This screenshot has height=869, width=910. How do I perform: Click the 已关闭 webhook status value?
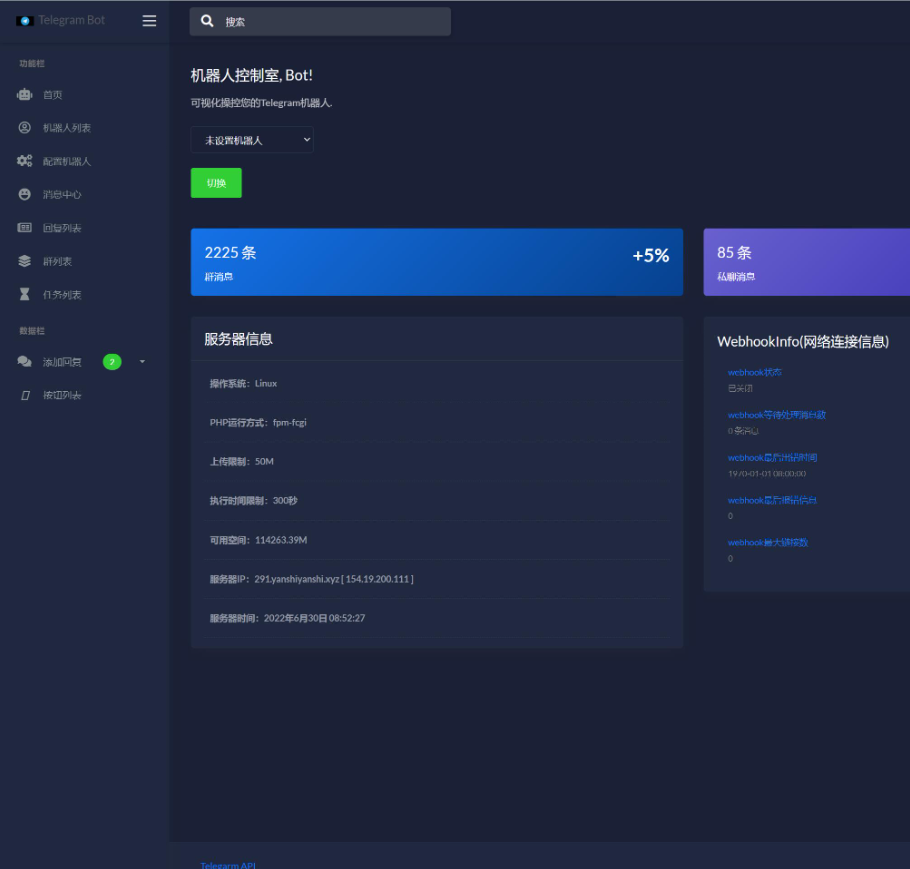740,388
